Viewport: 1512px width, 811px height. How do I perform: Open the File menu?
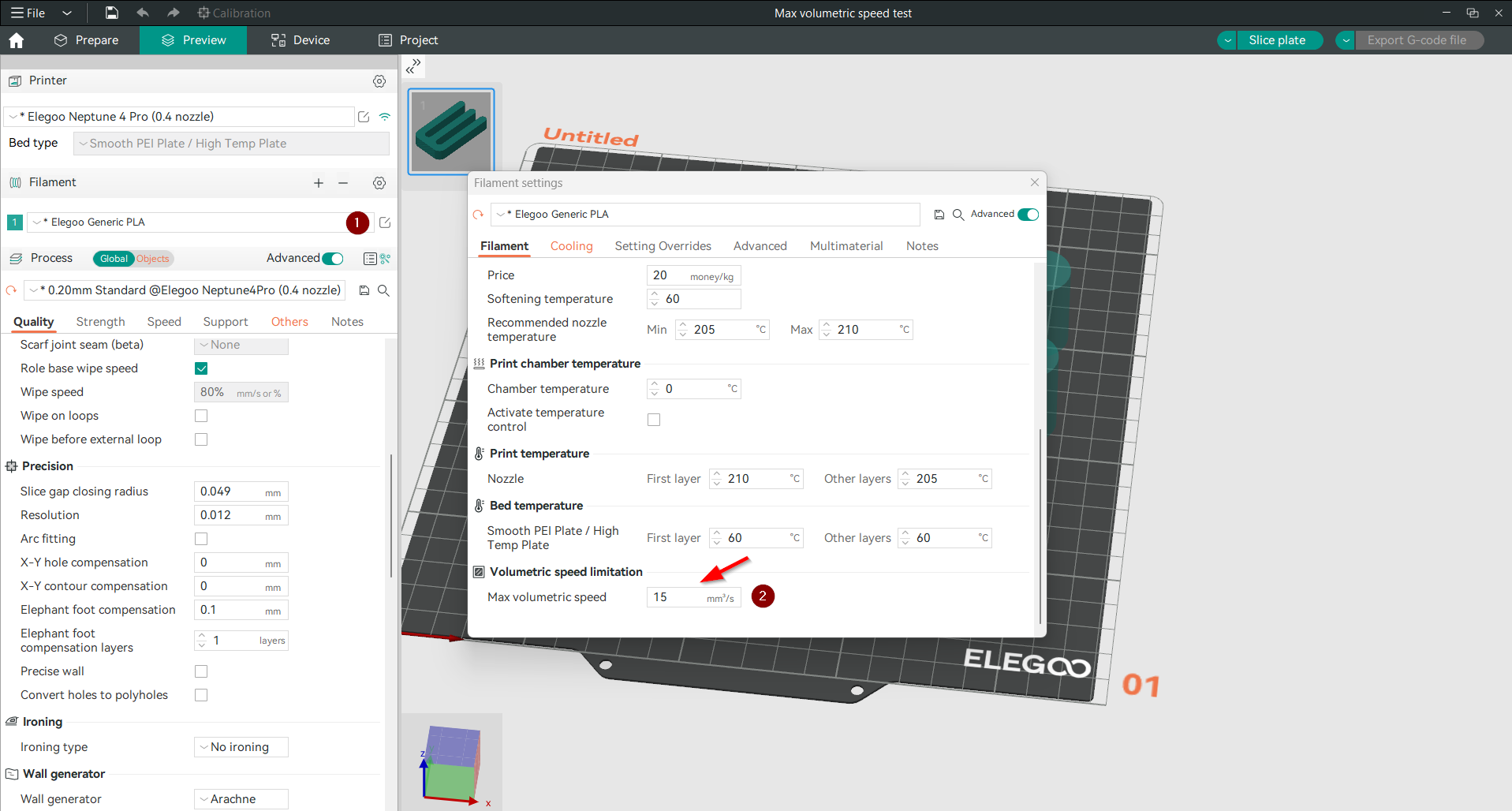(28, 13)
